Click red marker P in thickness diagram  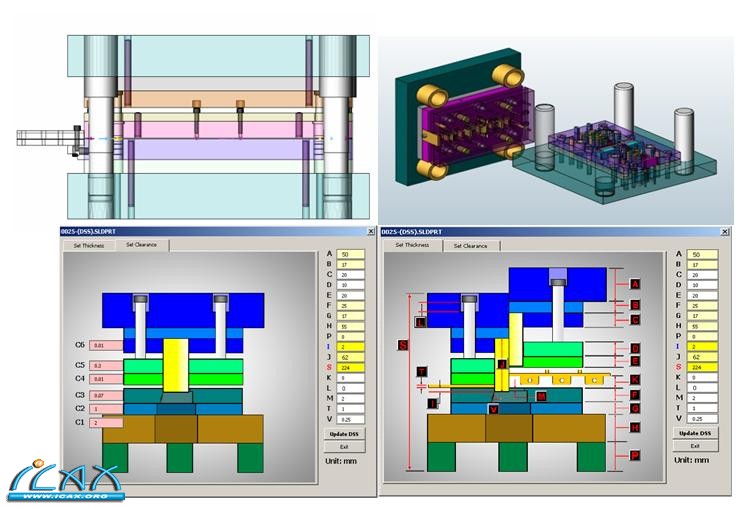coord(635,455)
